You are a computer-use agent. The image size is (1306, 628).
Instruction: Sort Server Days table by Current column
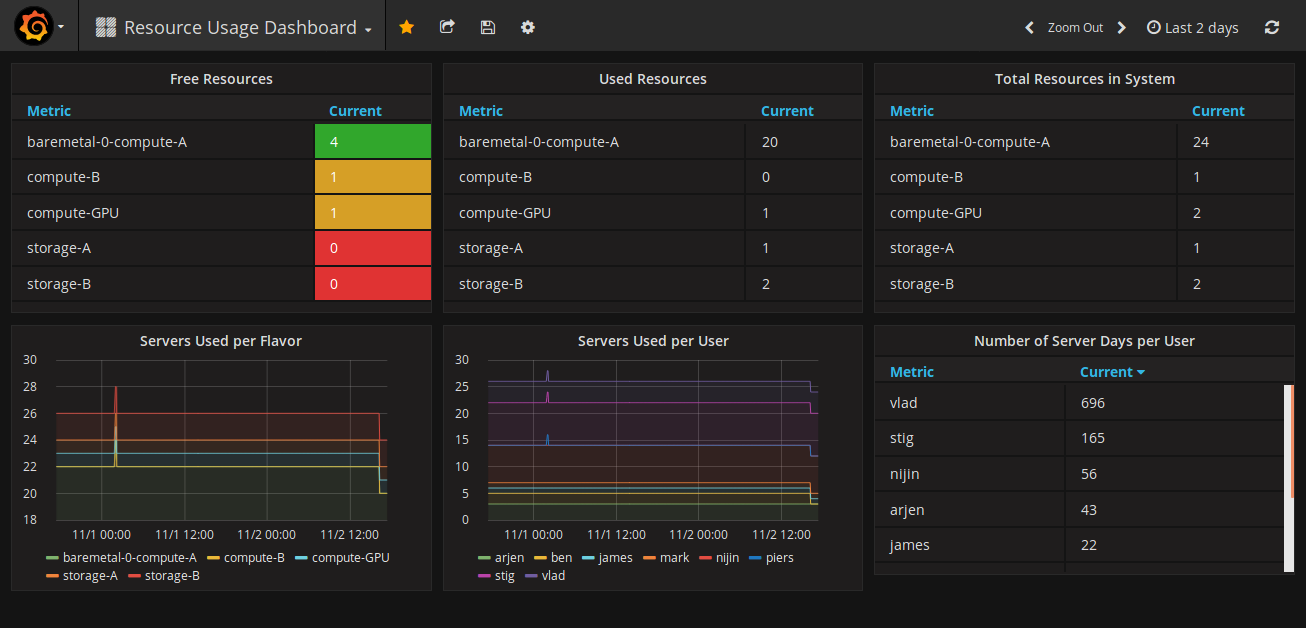[x=1112, y=372]
